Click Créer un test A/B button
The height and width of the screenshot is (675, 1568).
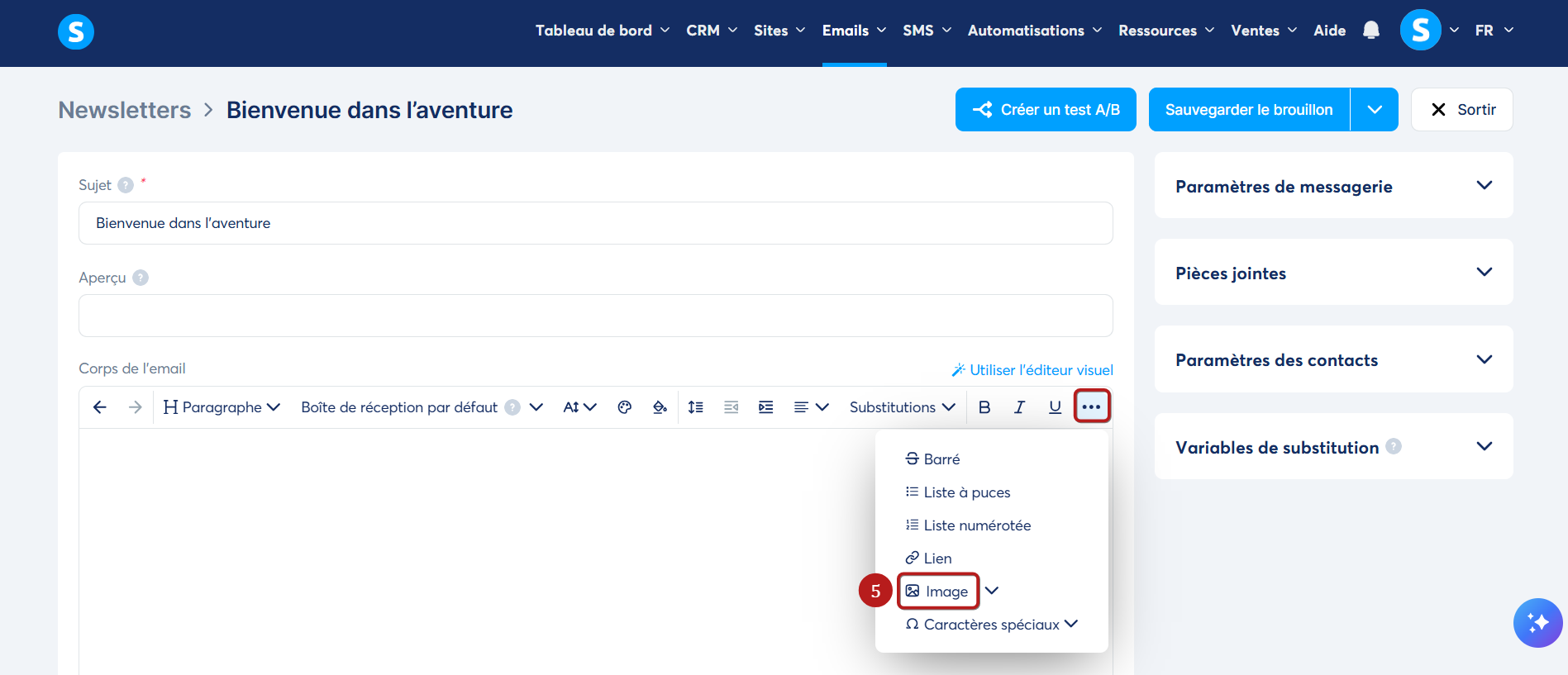(x=1046, y=110)
